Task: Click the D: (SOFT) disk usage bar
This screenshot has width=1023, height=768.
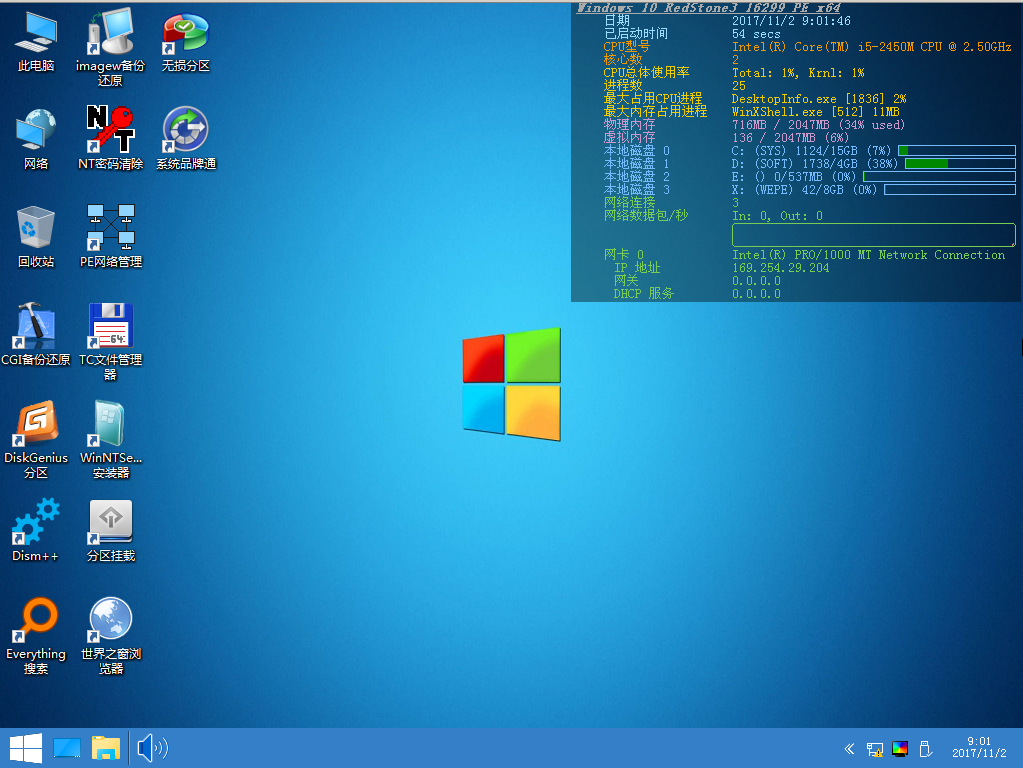Action: pos(960,164)
